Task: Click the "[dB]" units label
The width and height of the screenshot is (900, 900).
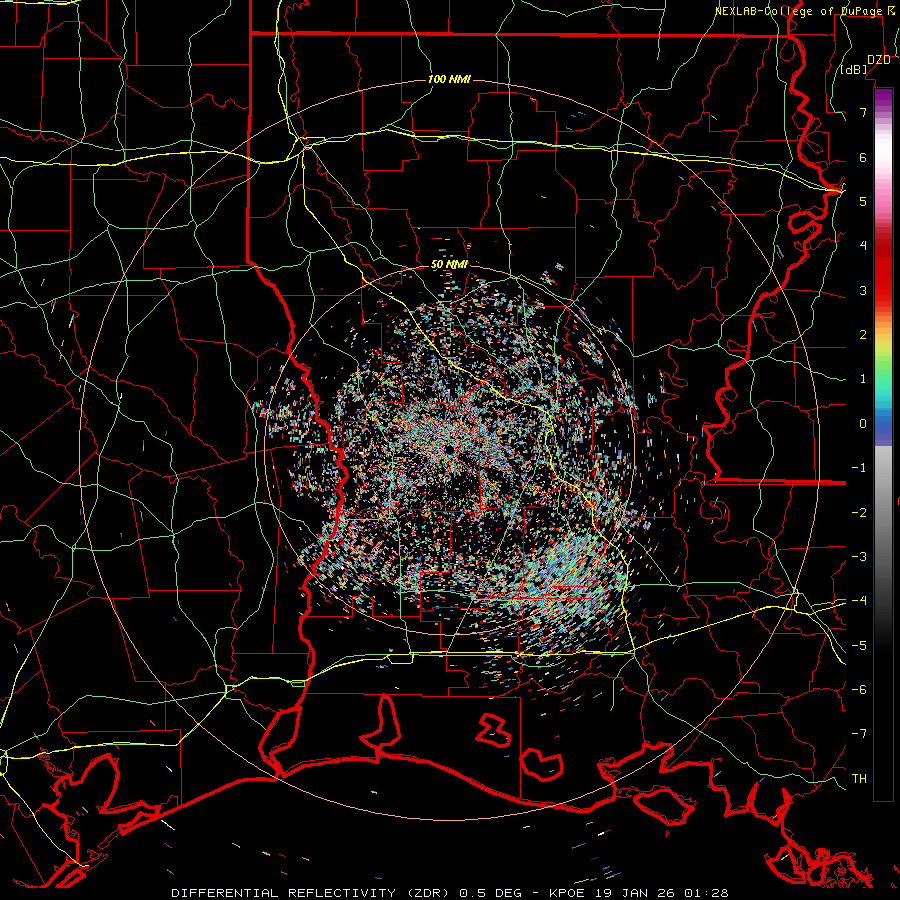Action: coord(854,70)
